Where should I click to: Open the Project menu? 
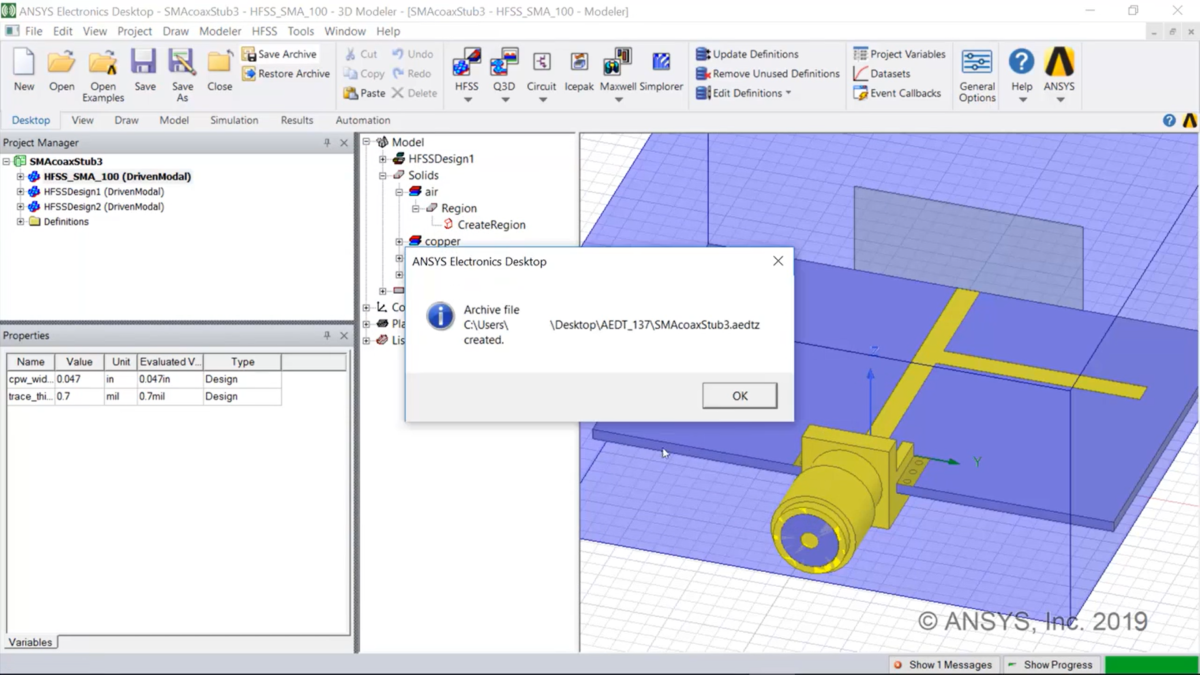tap(134, 31)
